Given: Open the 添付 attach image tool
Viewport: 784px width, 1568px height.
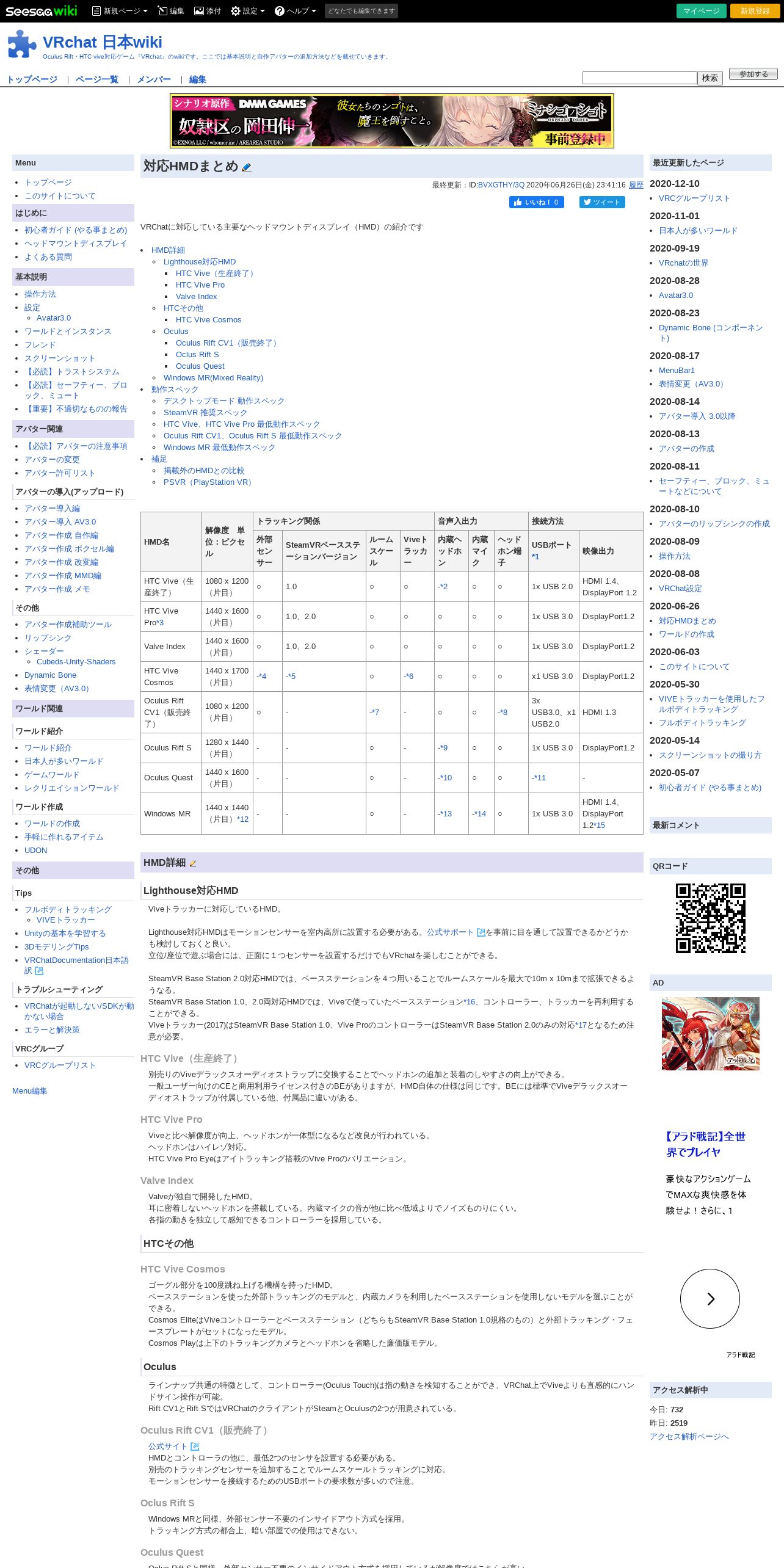Looking at the screenshot, I should [208, 11].
